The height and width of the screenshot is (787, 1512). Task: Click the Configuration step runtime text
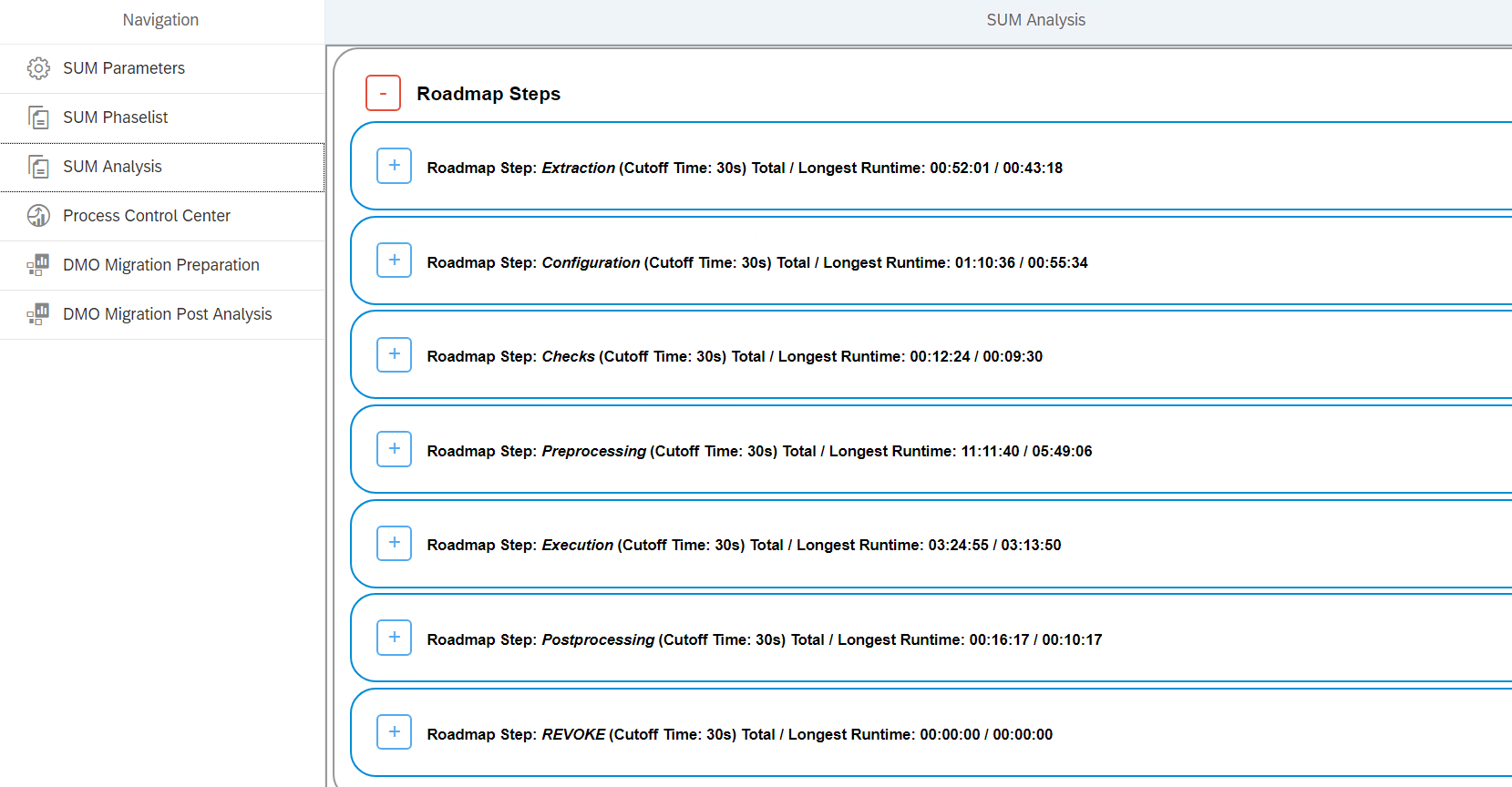coord(757,262)
